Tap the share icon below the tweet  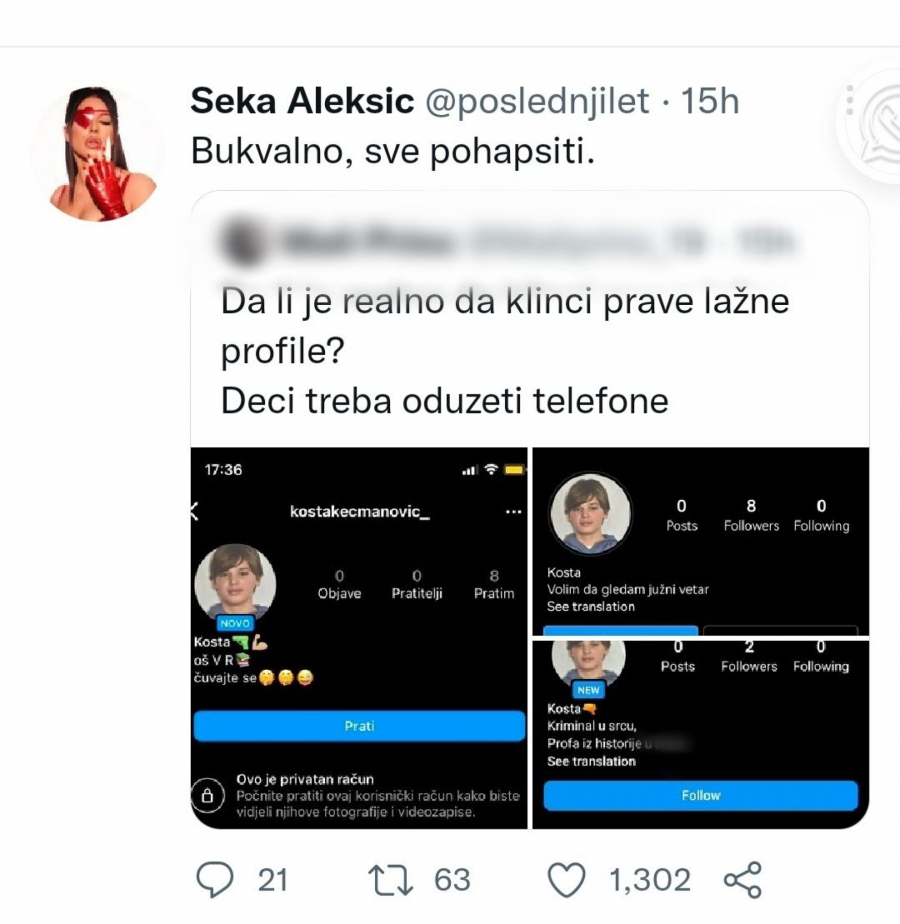(x=741, y=879)
